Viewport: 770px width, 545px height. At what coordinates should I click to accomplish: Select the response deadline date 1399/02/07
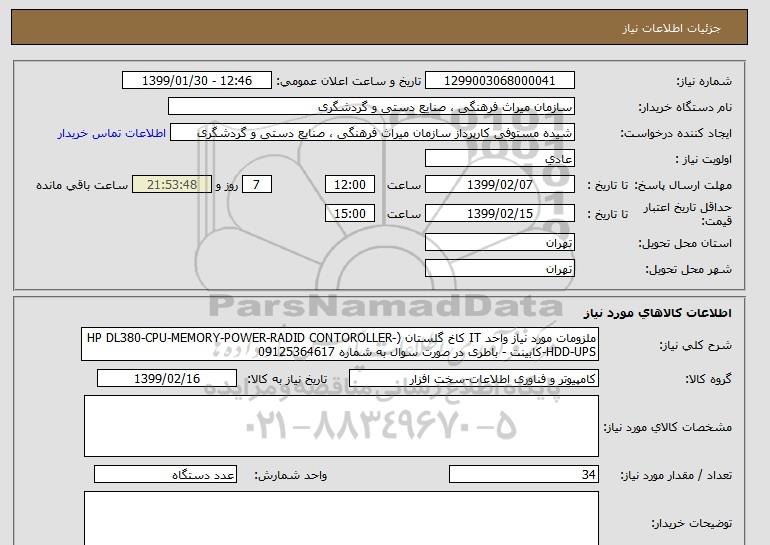click(x=499, y=185)
